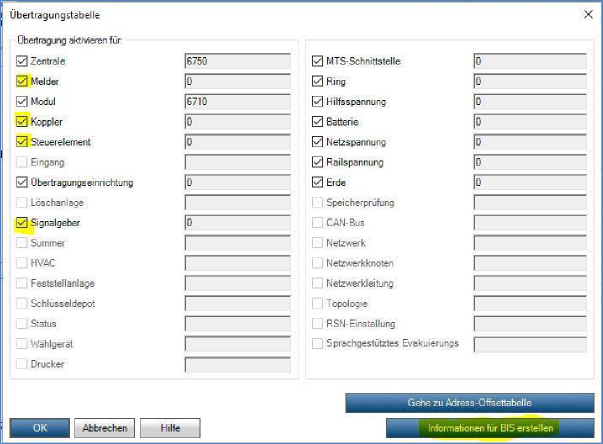603x444 pixels.
Task: Open the Hilfe button
Action: [x=170, y=428]
